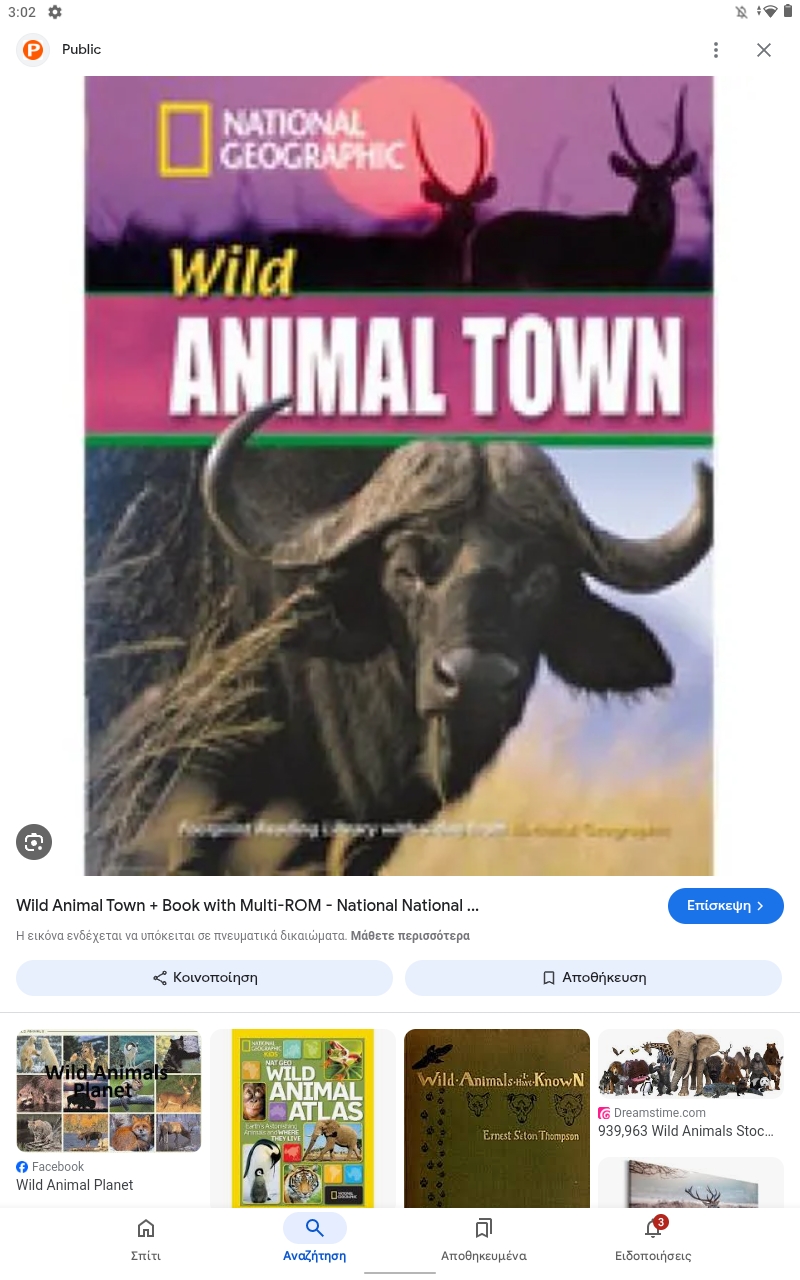Image resolution: width=800 pixels, height=1280 pixels.
Task: Activate Google Lens search on image
Action: tap(34, 842)
